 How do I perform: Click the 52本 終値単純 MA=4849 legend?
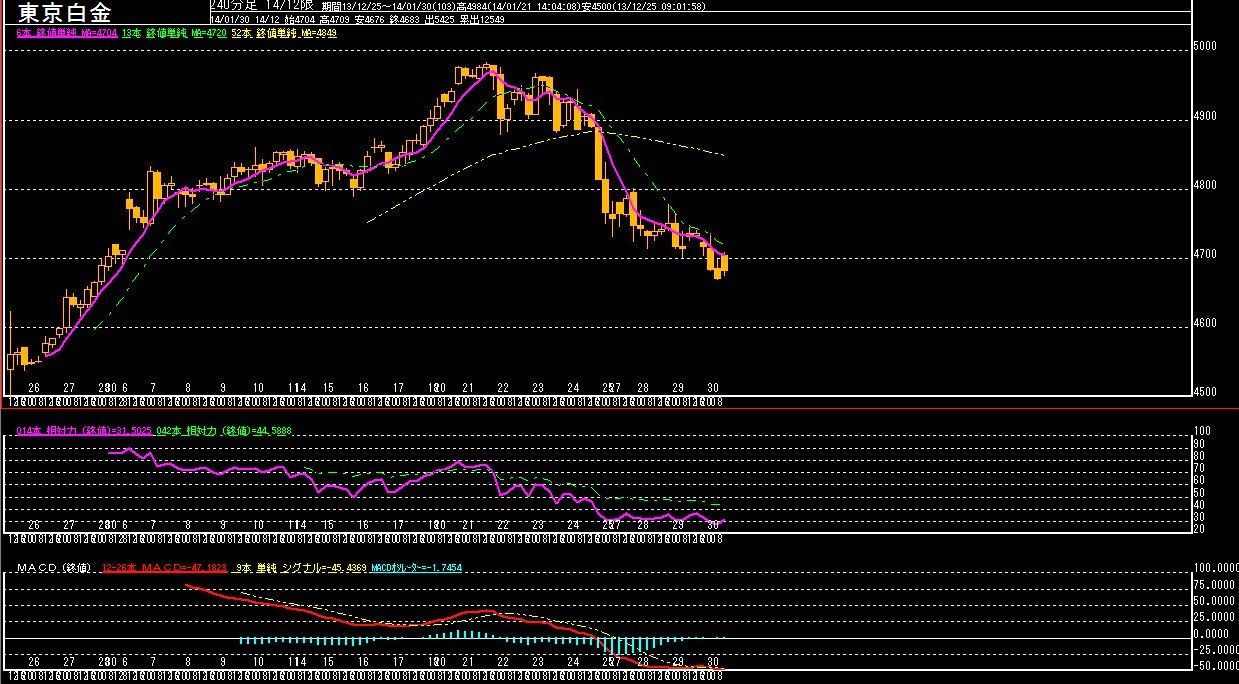284,33
